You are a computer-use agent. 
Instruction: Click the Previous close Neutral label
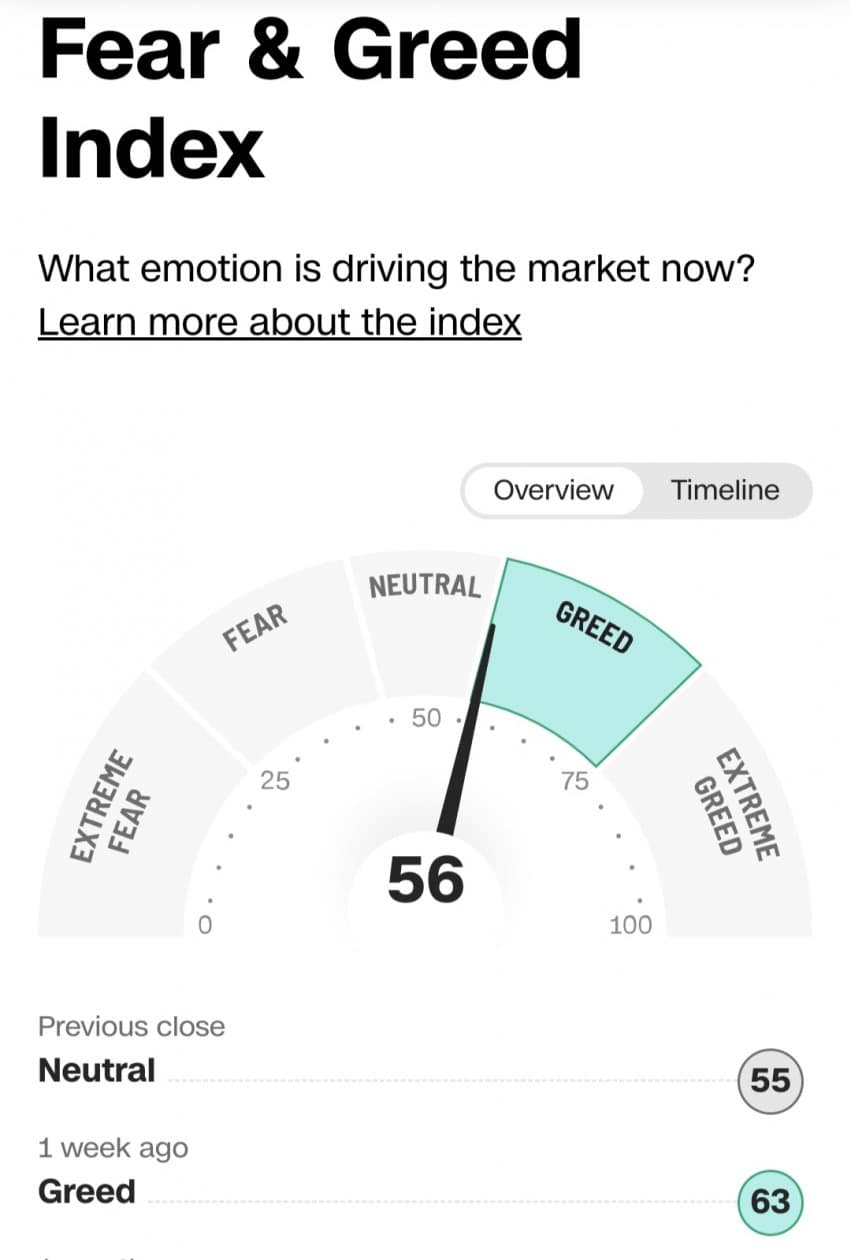pos(97,1070)
